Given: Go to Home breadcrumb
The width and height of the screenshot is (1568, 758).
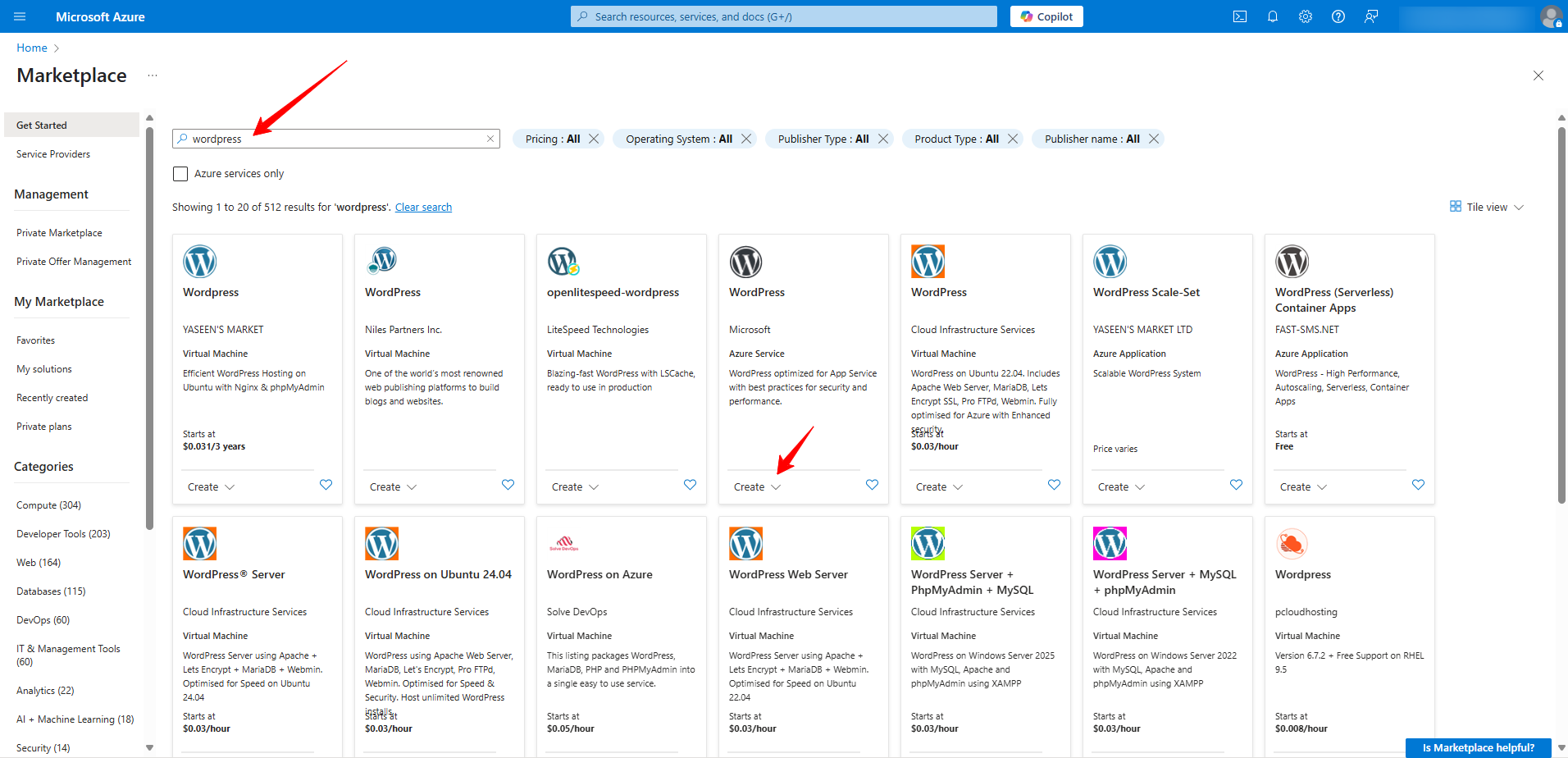Looking at the screenshot, I should 32,48.
